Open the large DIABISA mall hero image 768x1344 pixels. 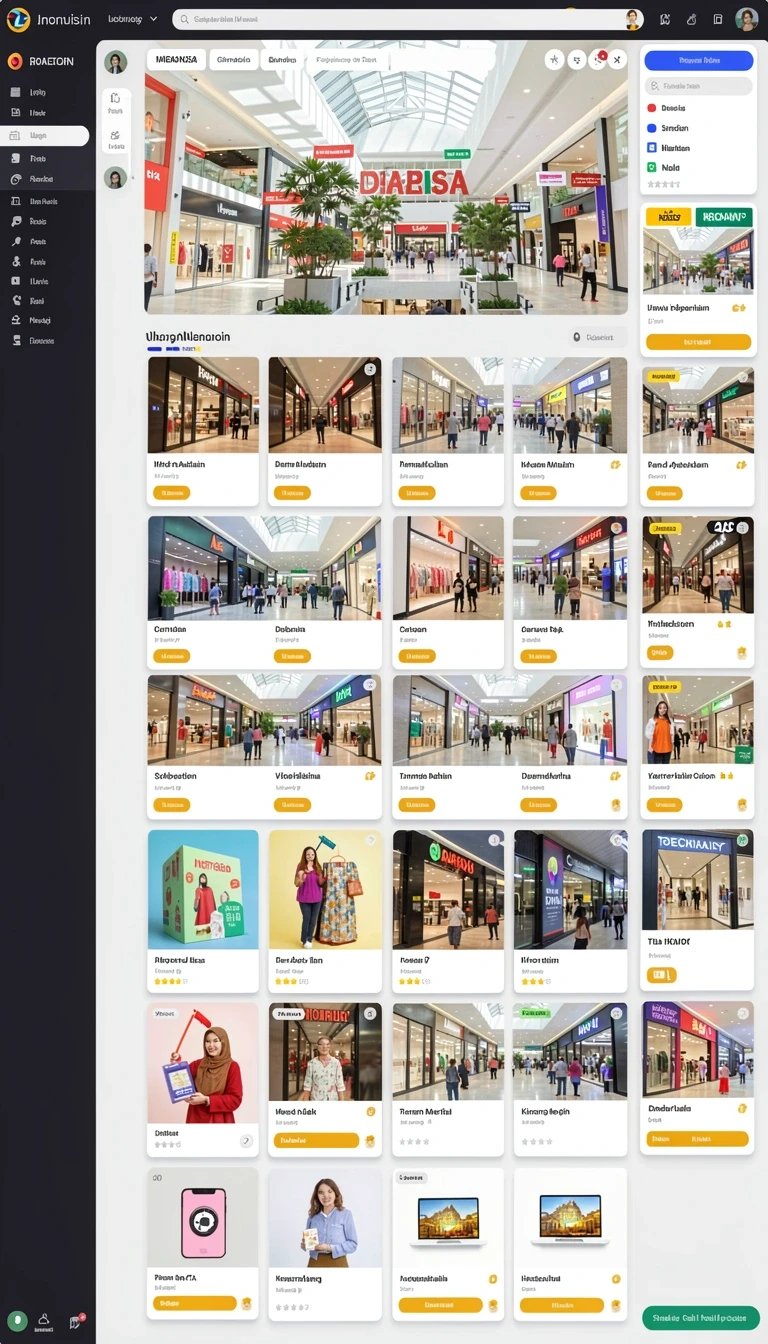click(386, 180)
